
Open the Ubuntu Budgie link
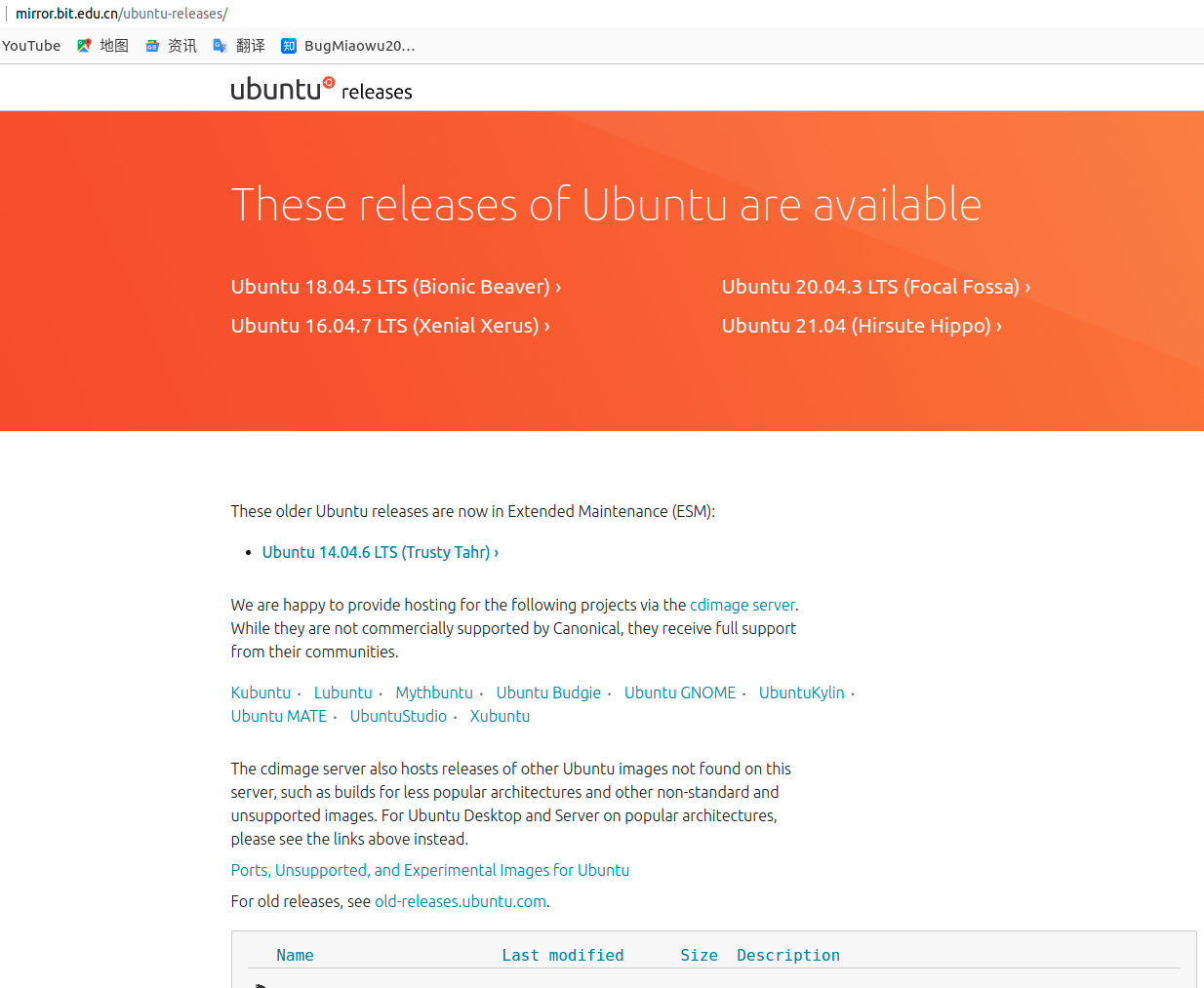tap(548, 692)
